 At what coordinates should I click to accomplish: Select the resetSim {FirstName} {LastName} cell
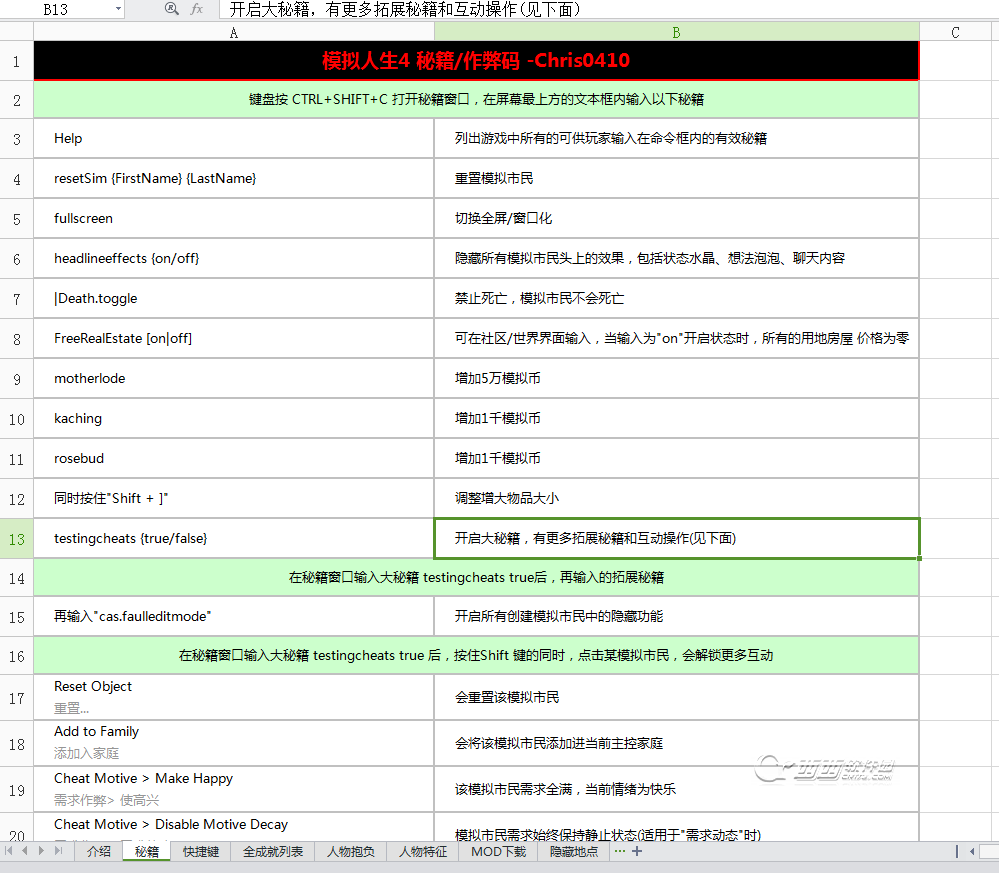(234, 178)
